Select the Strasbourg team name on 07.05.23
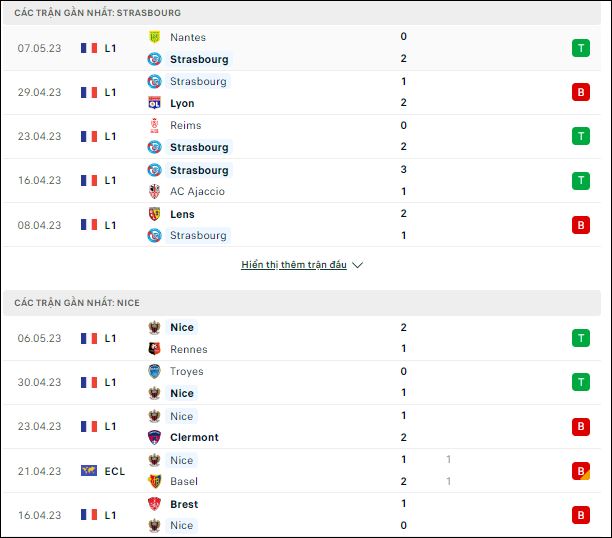This screenshot has width=612, height=538. pyautogui.click(x=199, y=59)
